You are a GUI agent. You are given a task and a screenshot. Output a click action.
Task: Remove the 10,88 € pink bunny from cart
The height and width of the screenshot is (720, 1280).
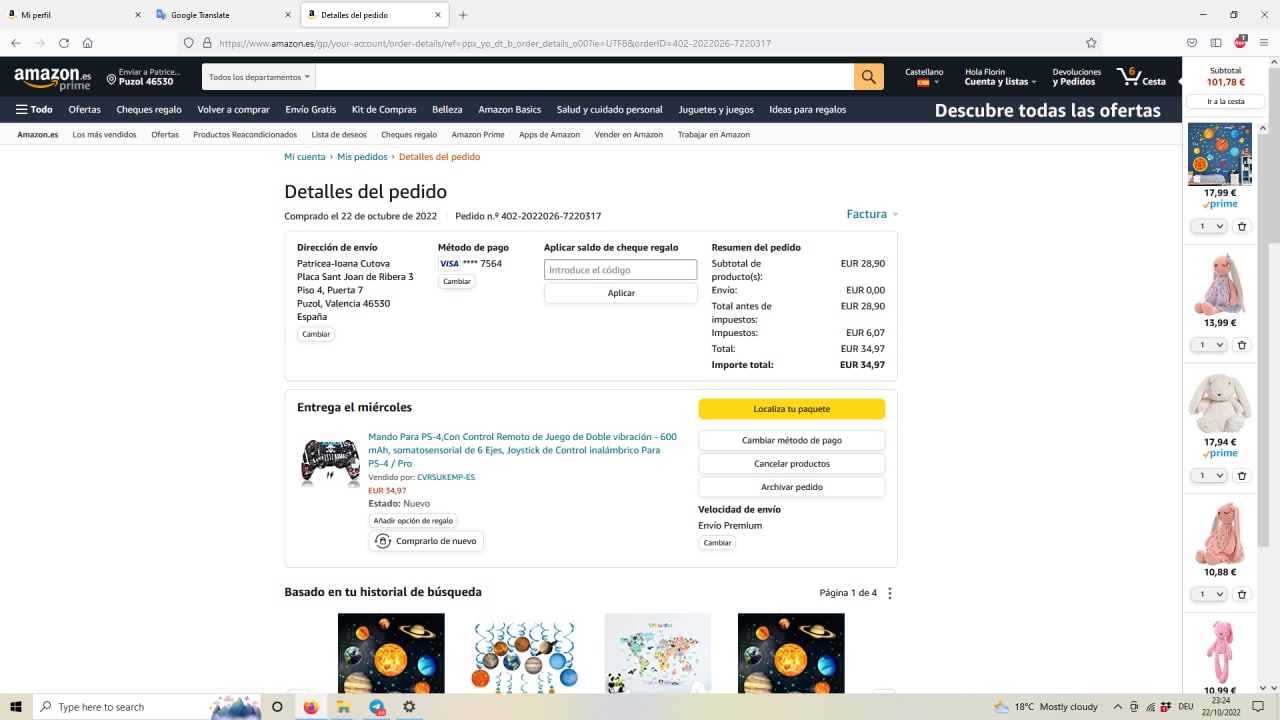(x=1242, y=594)
